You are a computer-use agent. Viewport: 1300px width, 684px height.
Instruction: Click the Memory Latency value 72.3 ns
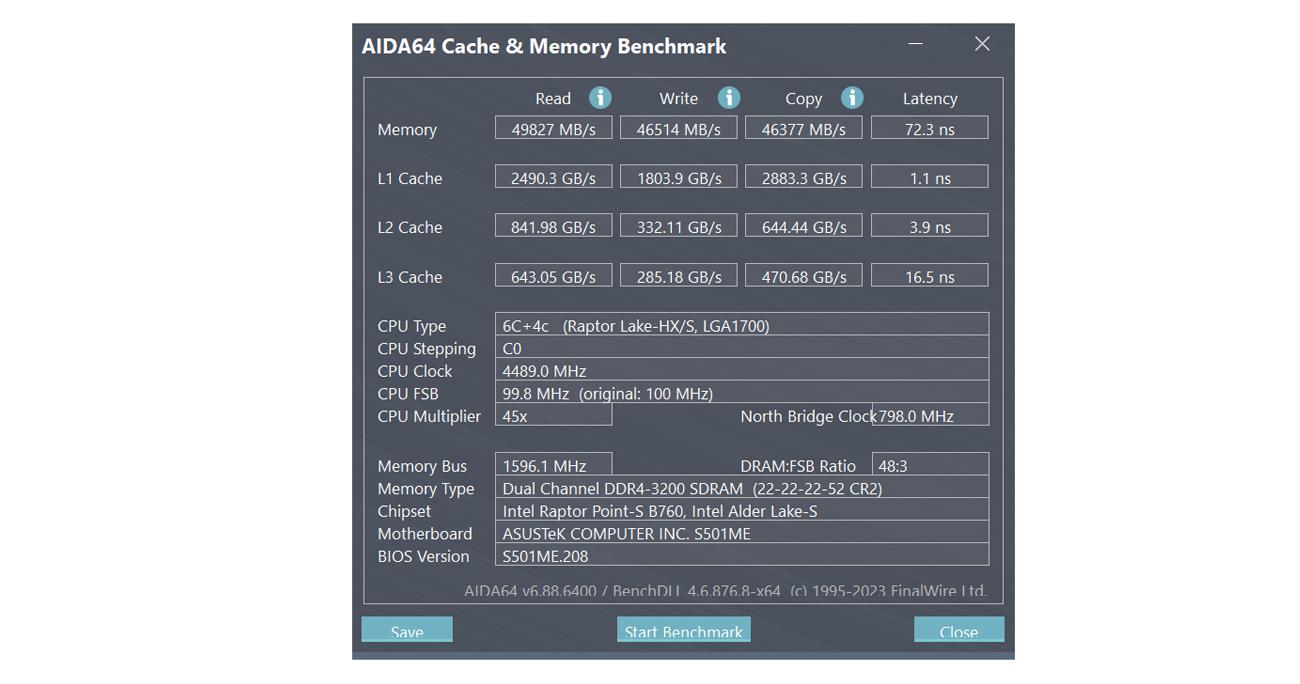pos(929,129)
